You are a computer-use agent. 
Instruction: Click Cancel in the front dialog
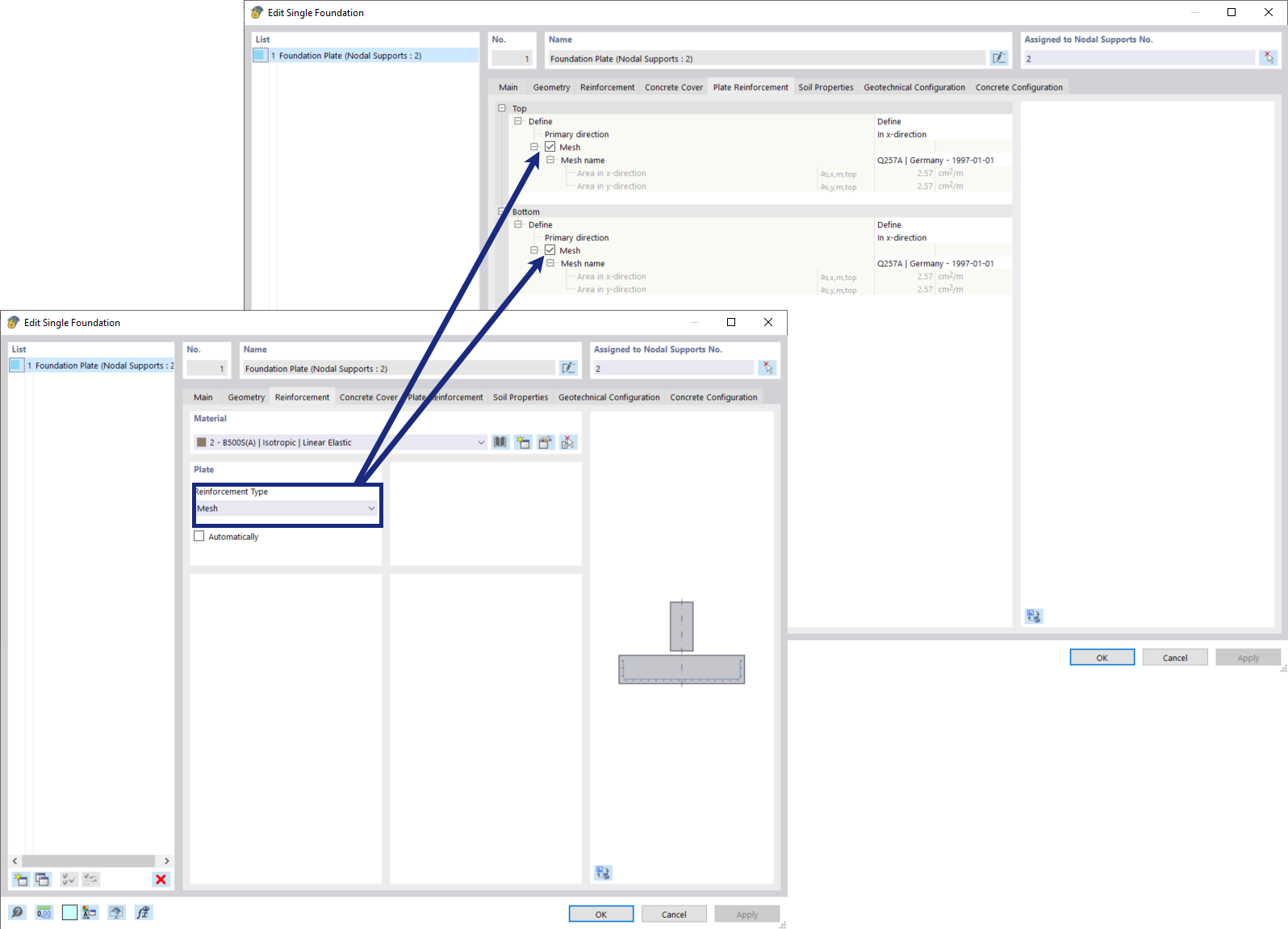tap(674, 914)
